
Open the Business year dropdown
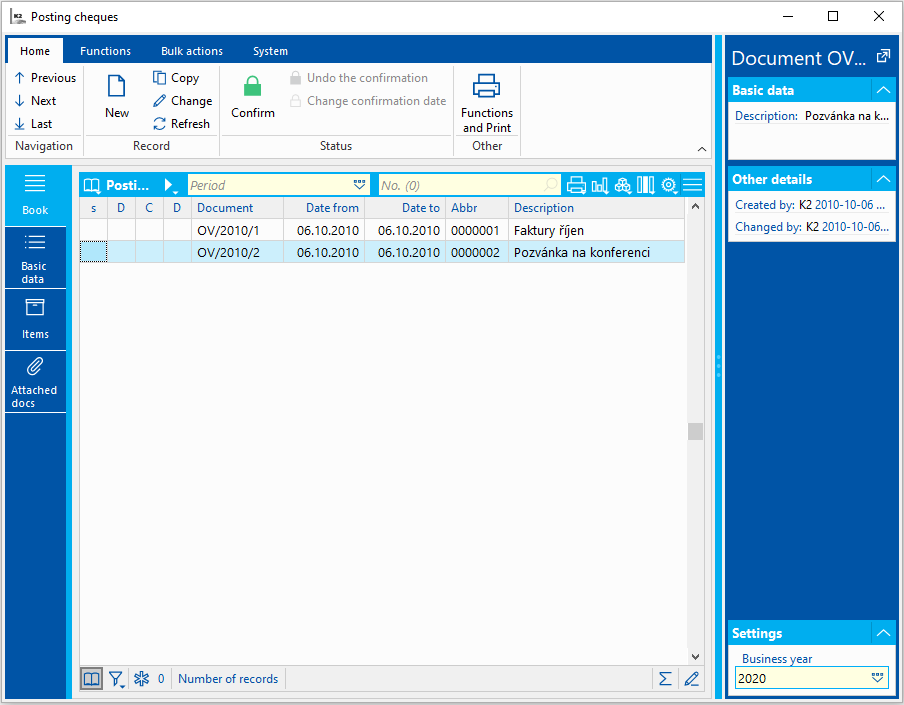pos(878,678)
